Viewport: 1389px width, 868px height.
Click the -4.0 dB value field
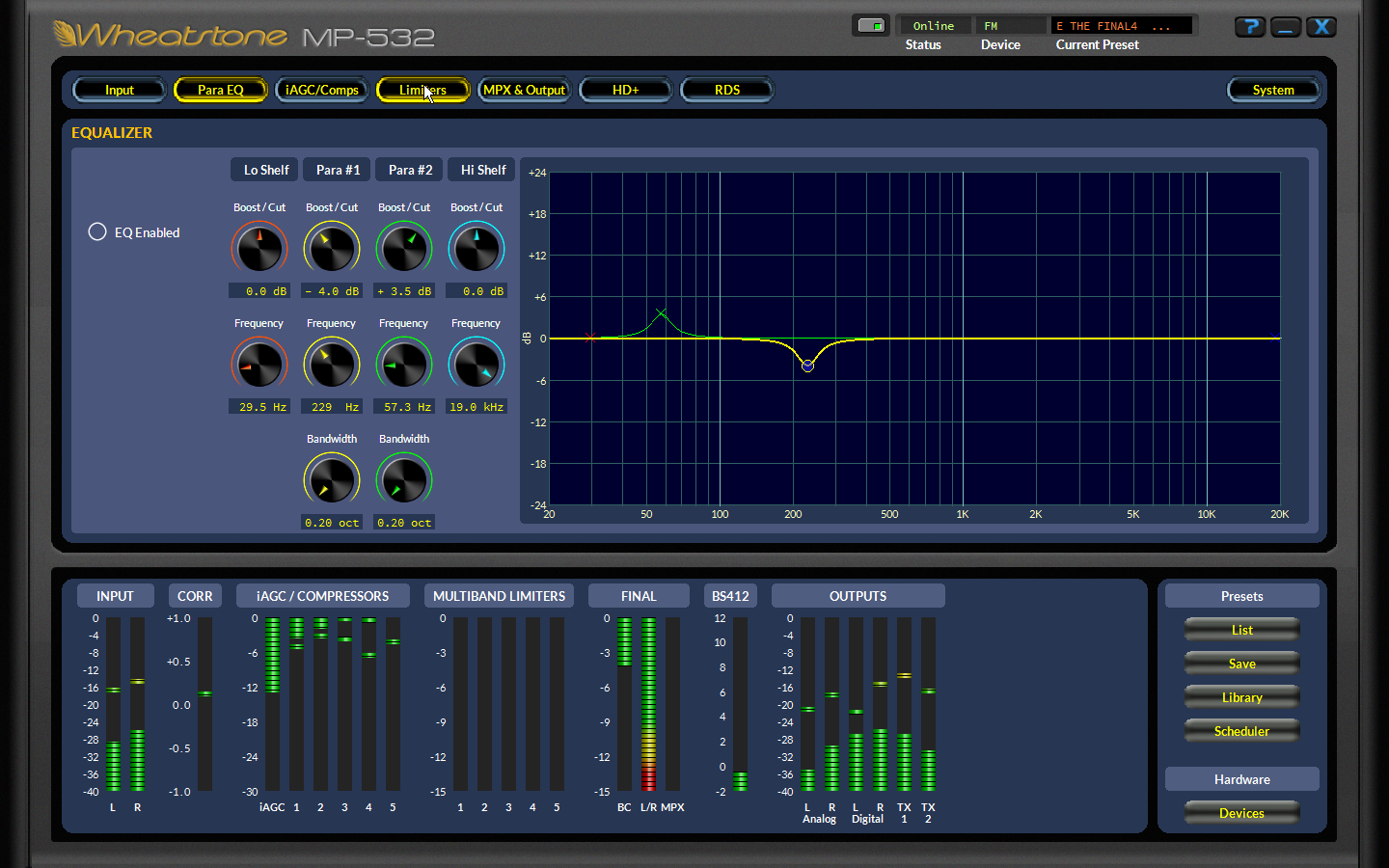(x=332, y=291)
